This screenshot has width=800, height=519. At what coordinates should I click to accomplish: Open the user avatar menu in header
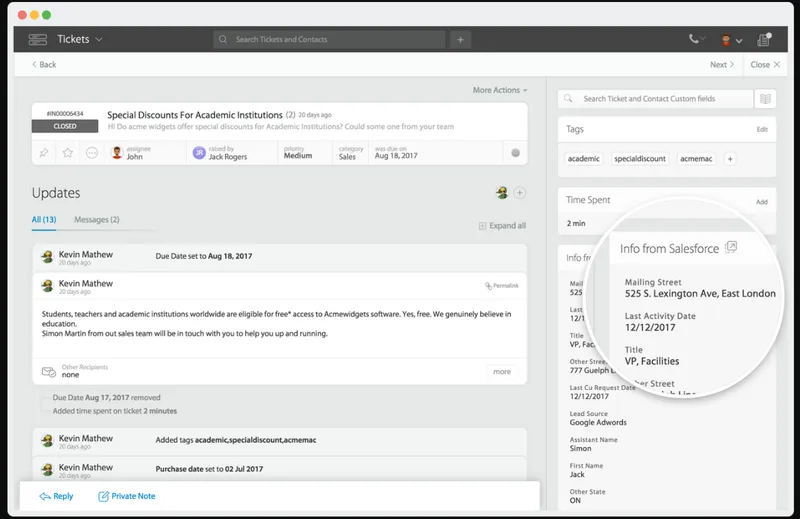731,40
